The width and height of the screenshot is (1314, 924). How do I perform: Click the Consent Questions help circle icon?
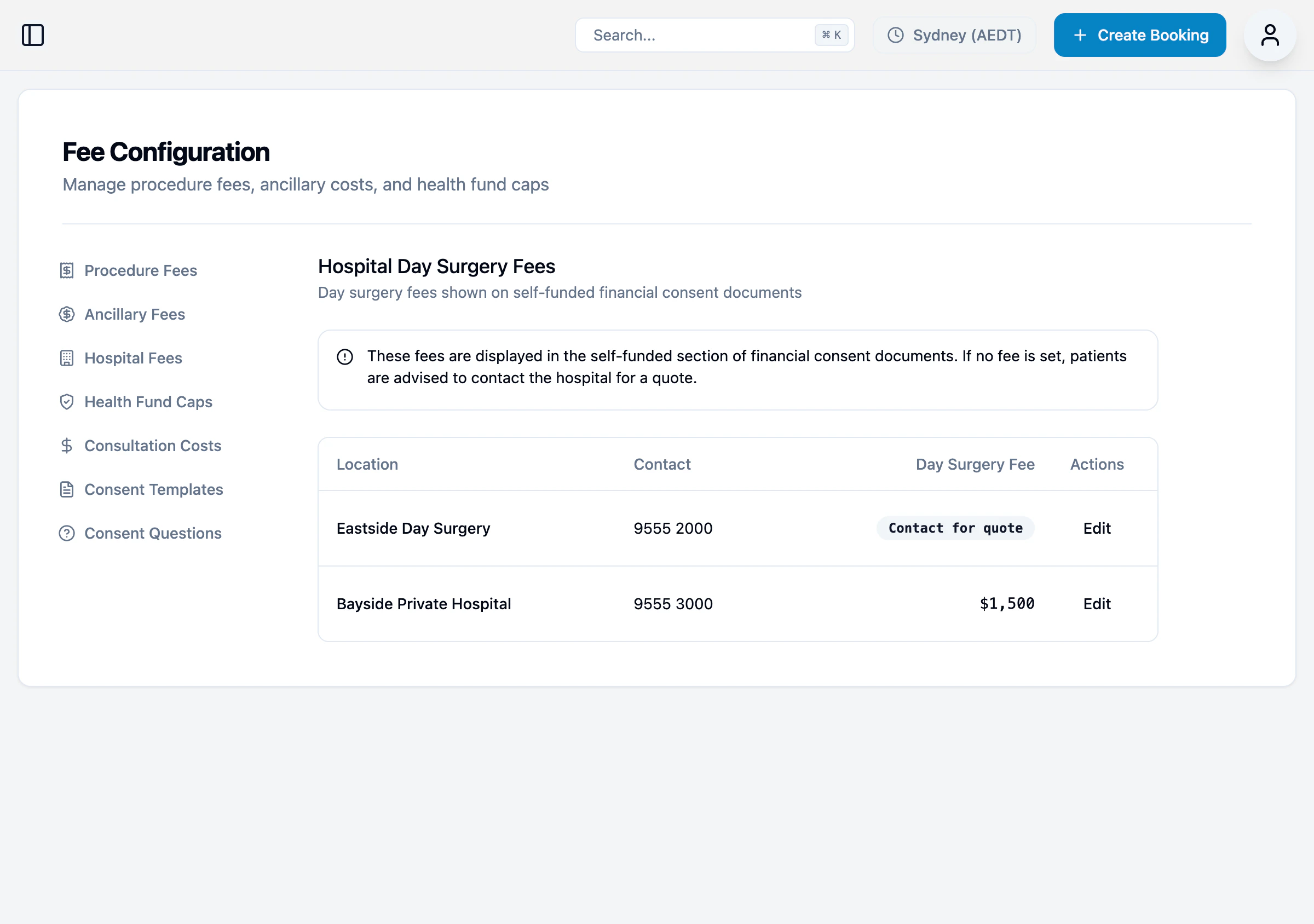click(x=67, y=533)
